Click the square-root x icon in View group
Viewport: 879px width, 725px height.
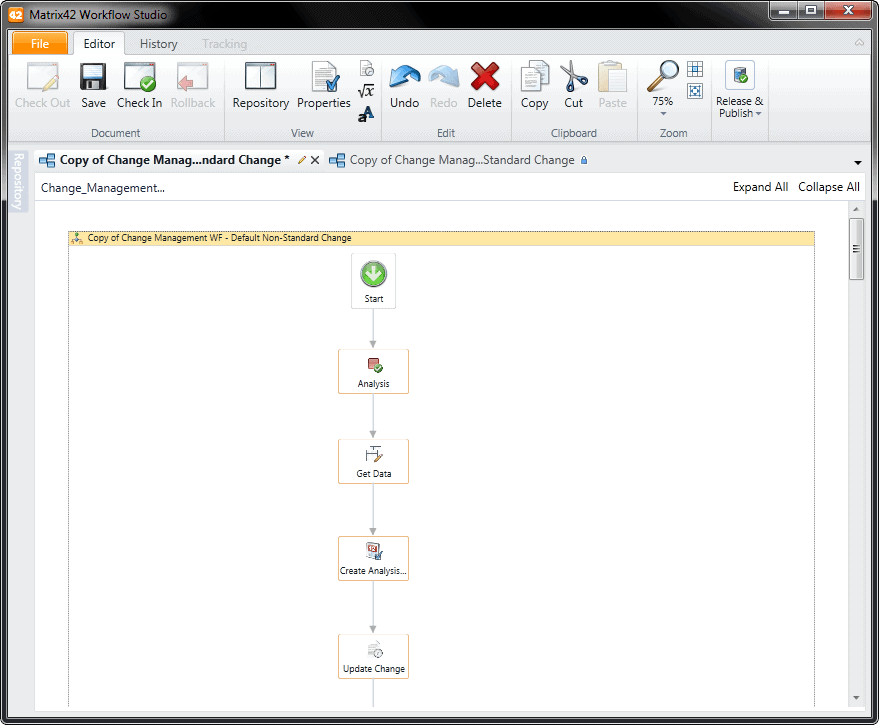click(x=366, y=91)
